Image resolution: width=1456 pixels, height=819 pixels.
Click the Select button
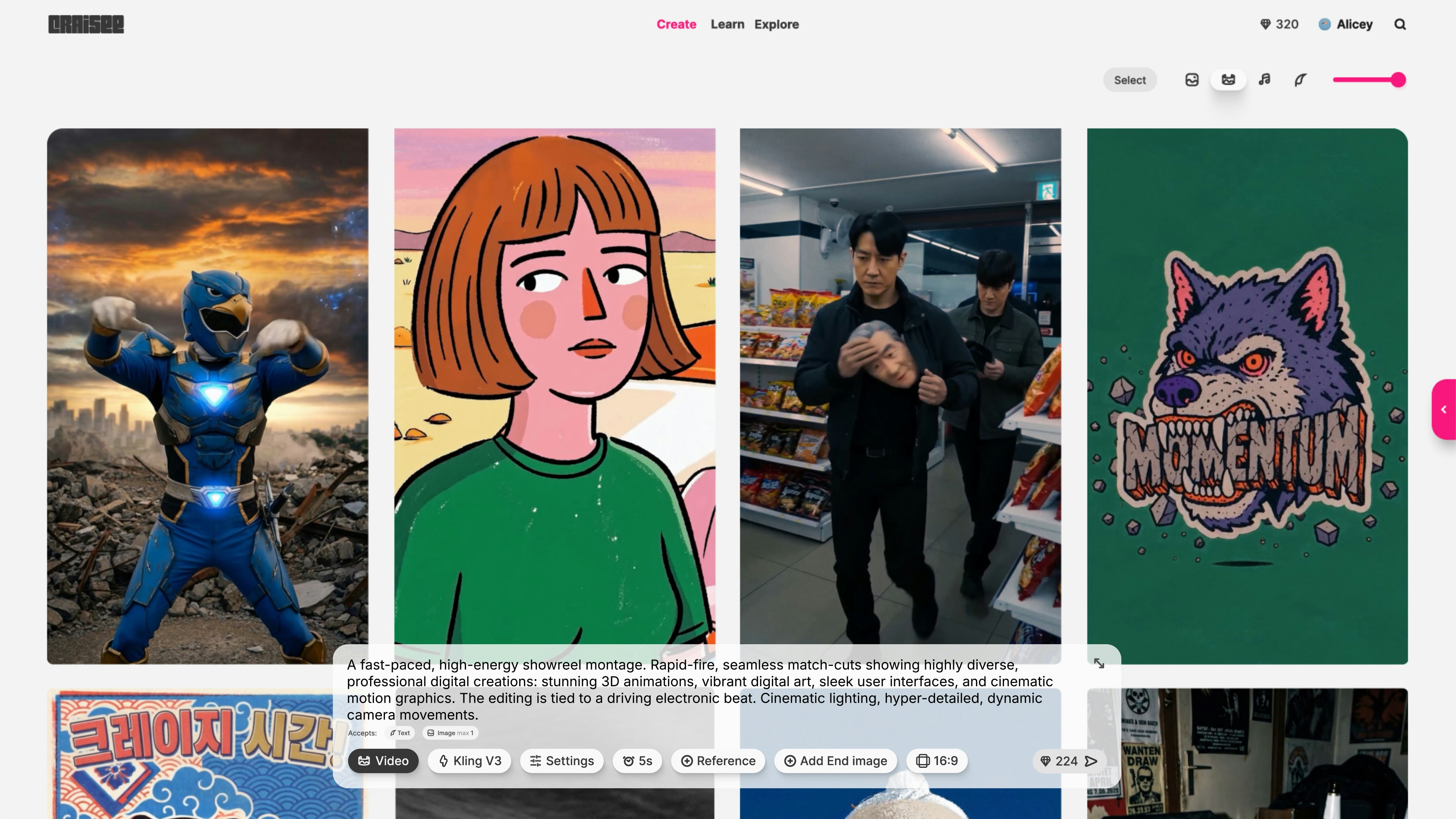[x=1129, y=80]
